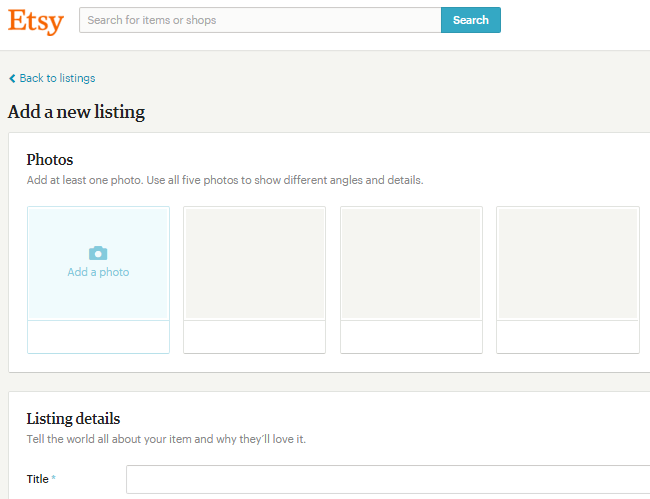Click the white strip under the first photo
This screenshot has height=499, width=650.
point(98,337)
